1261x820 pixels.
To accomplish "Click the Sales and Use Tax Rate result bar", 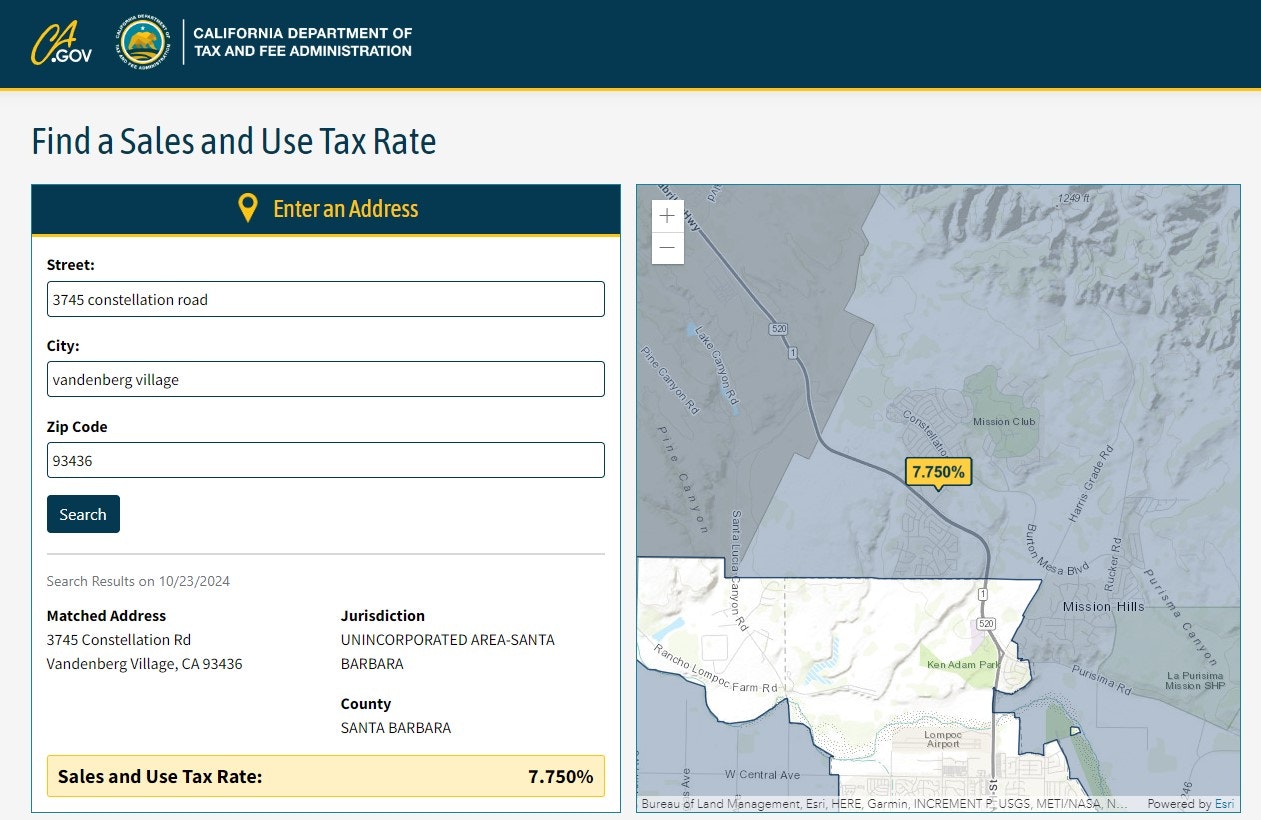I will coord(325,776).
